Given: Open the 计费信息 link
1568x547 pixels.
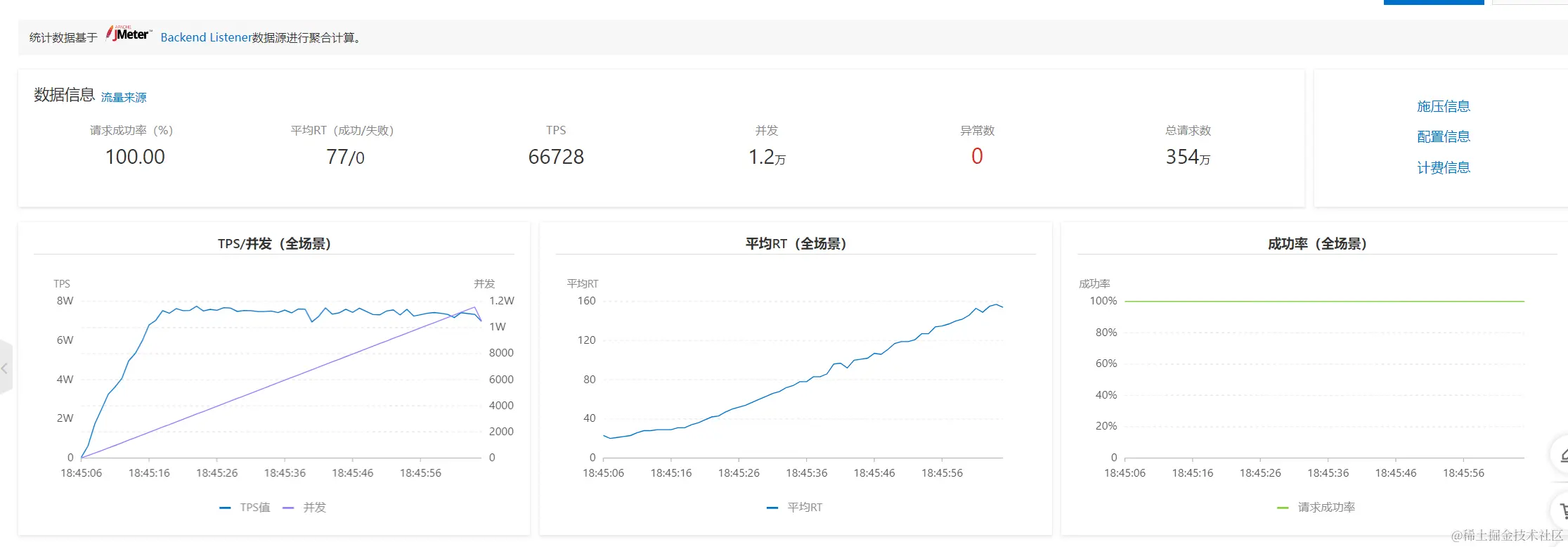Looking at the screenshot, I should pos(1444,167).
